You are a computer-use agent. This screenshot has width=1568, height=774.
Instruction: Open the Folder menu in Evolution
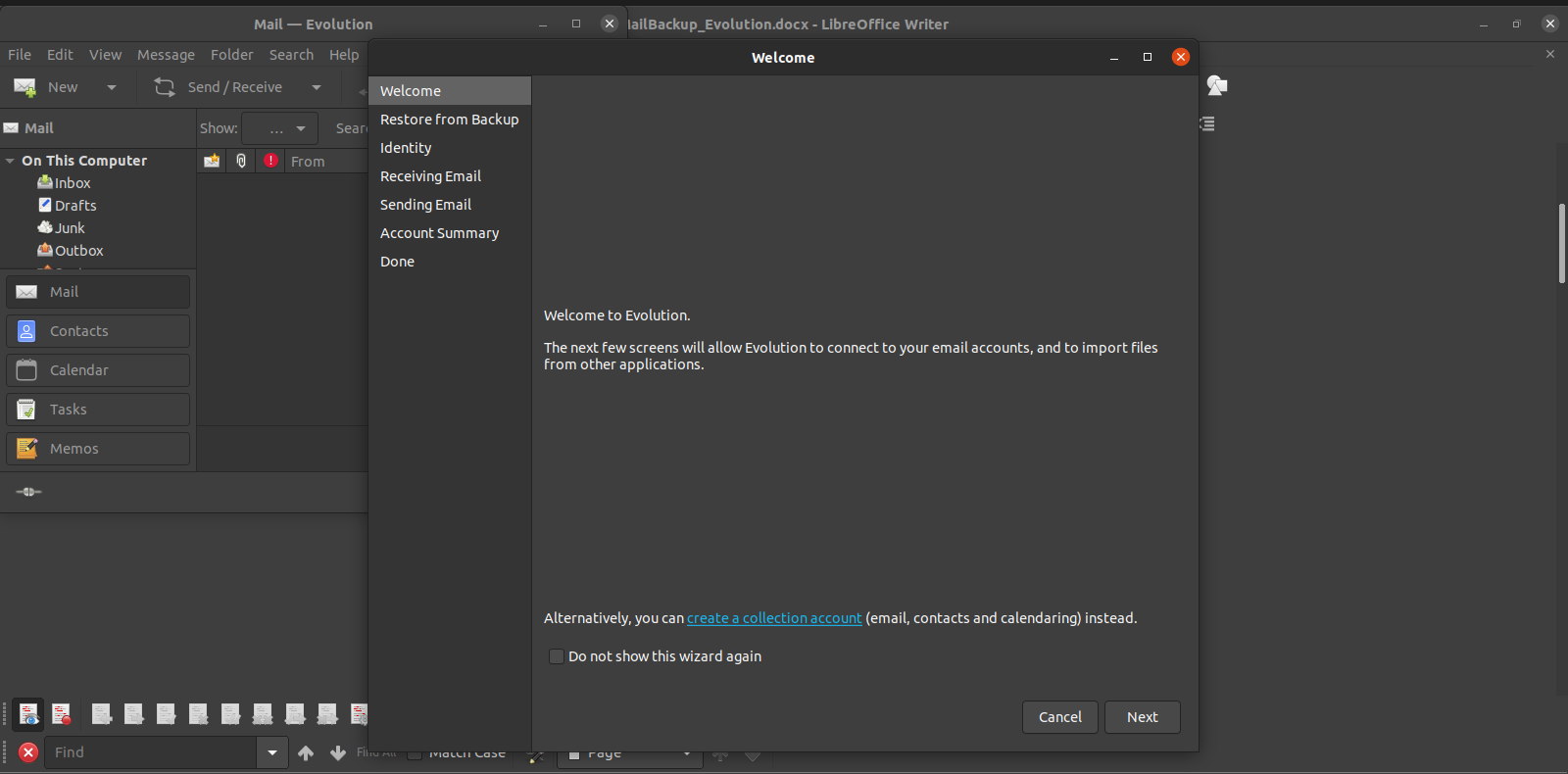point(231,55)
